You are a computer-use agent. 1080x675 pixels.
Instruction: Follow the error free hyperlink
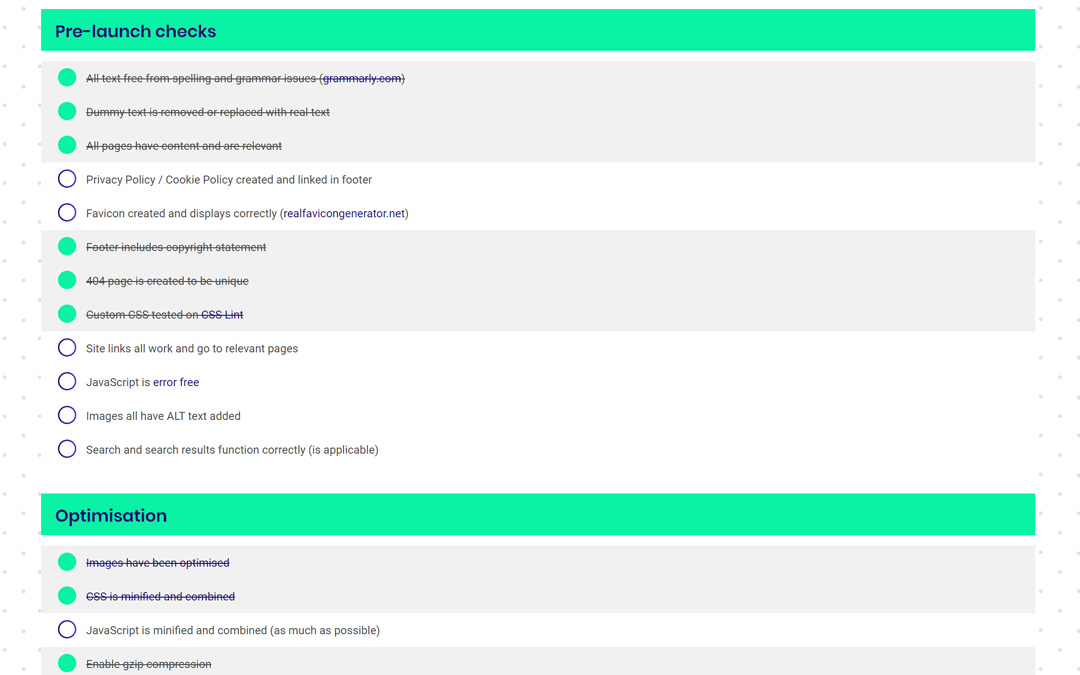pyautogui.click(x=177, y=381)
